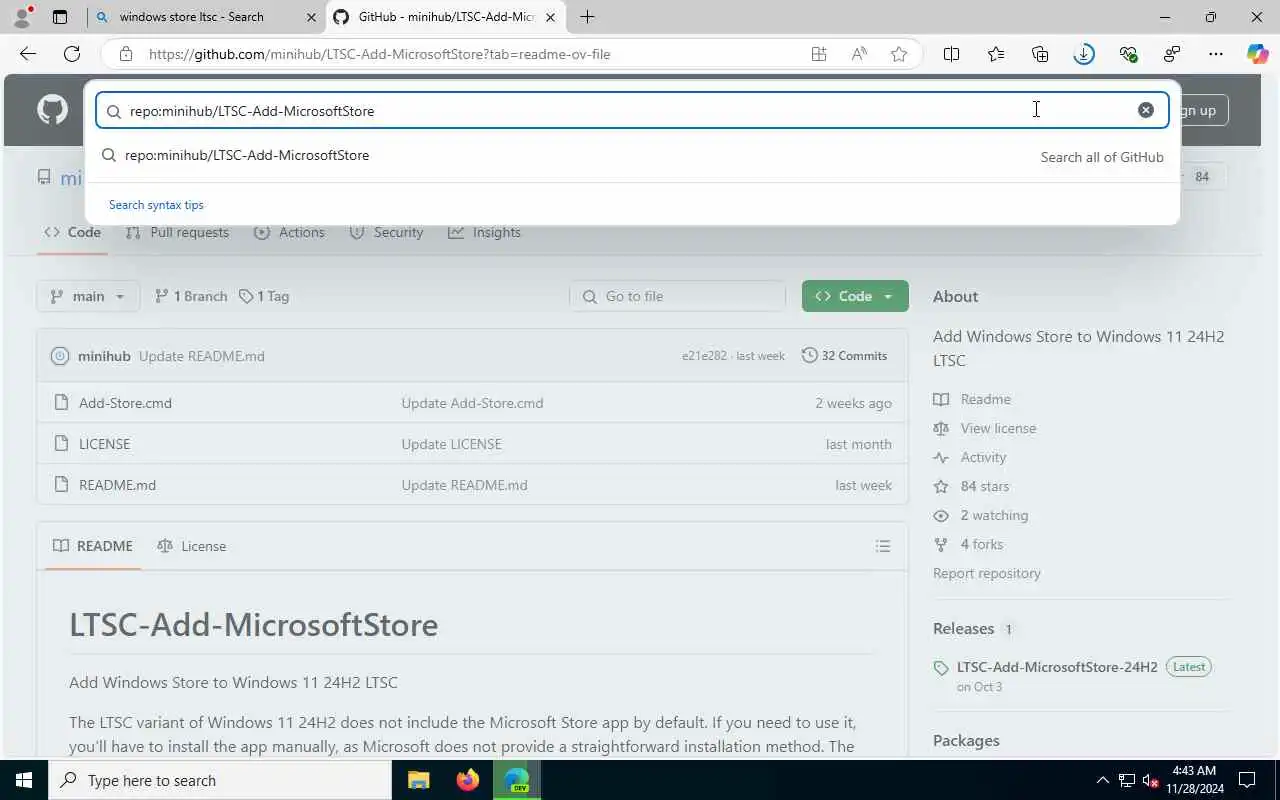Open the Edge profile icon
This screenshot has height=800, width=1280.
coord(22,17)
